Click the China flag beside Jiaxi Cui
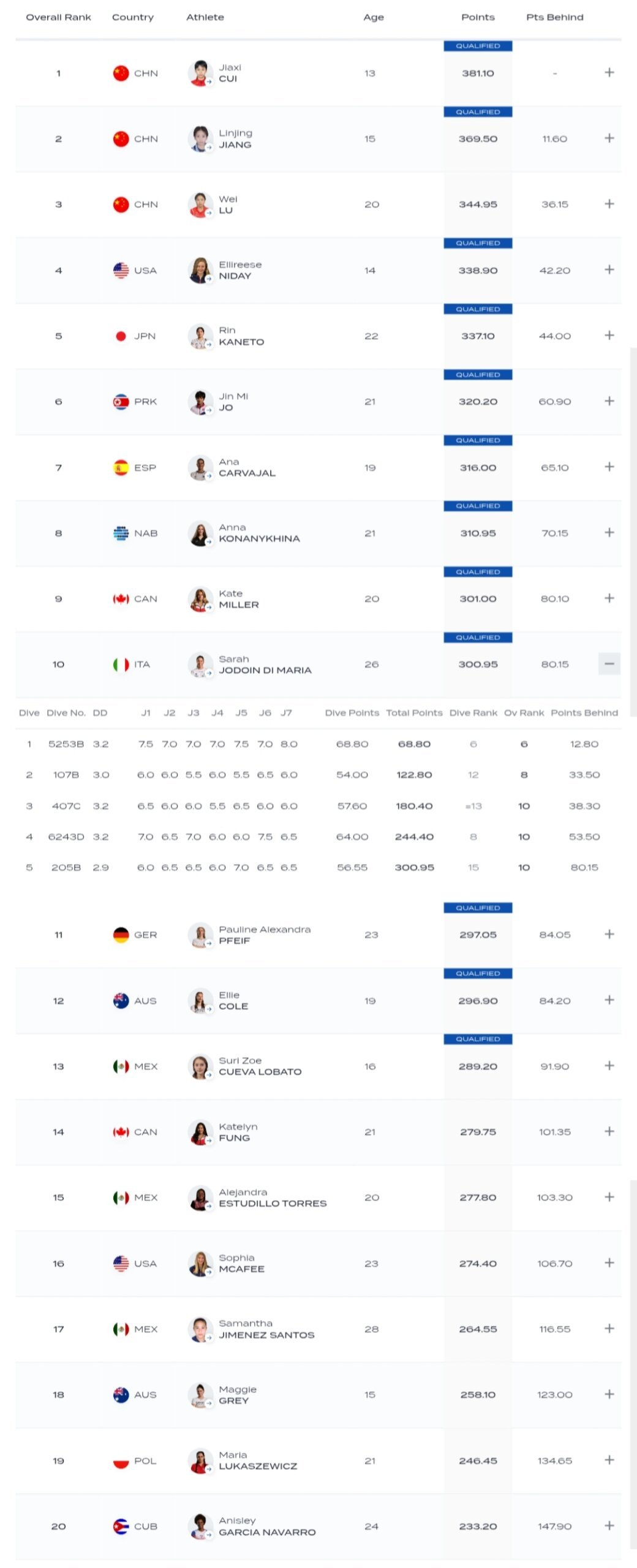The height and width of the screenshot is (1568, 637). tap(121, 73)
